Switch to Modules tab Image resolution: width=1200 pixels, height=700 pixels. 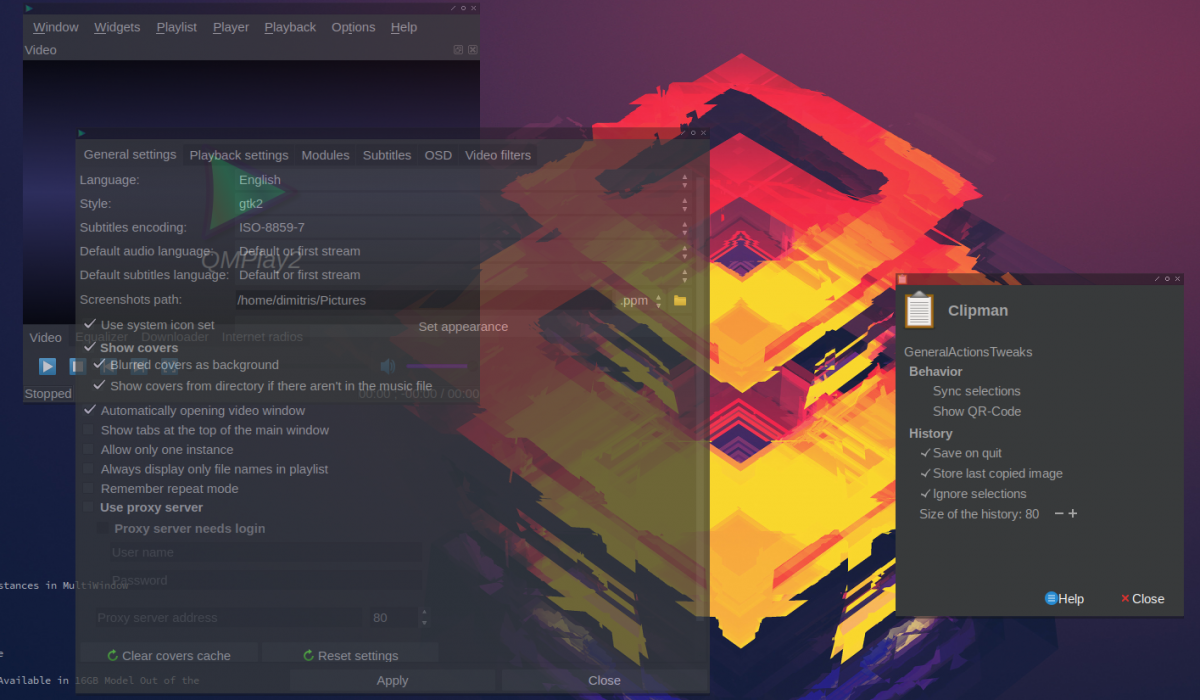click(x=326, y=155)
